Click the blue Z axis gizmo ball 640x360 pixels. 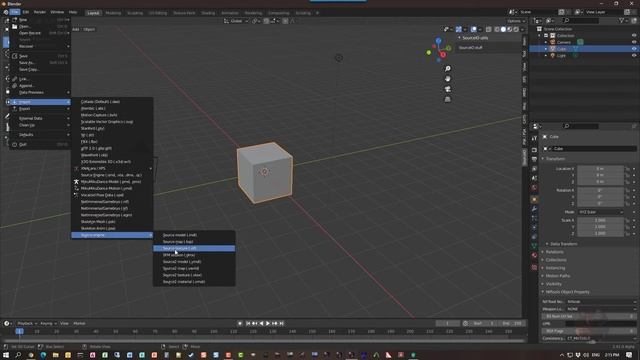click(x=438, y=41)
